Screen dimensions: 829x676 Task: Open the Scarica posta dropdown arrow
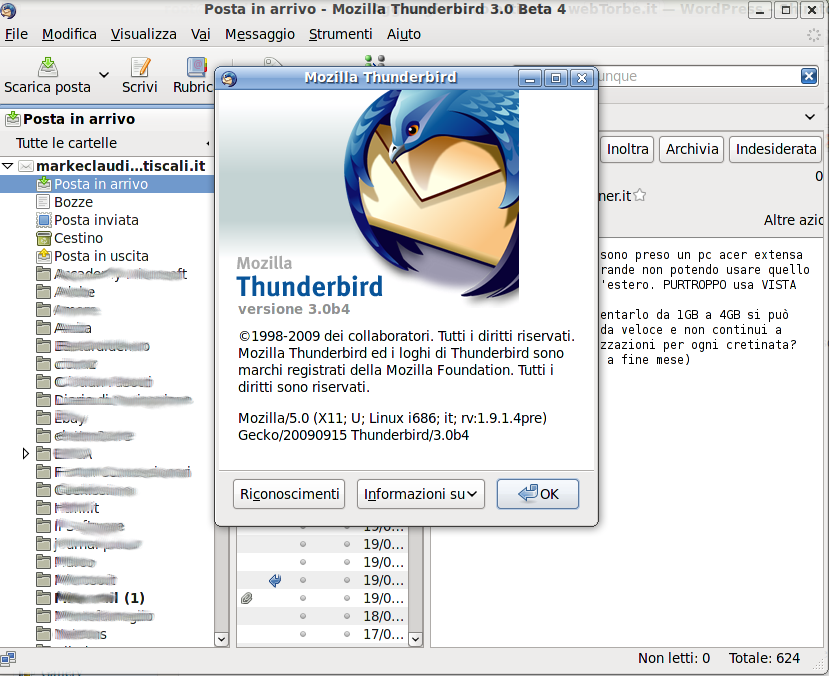click(104, 75)
